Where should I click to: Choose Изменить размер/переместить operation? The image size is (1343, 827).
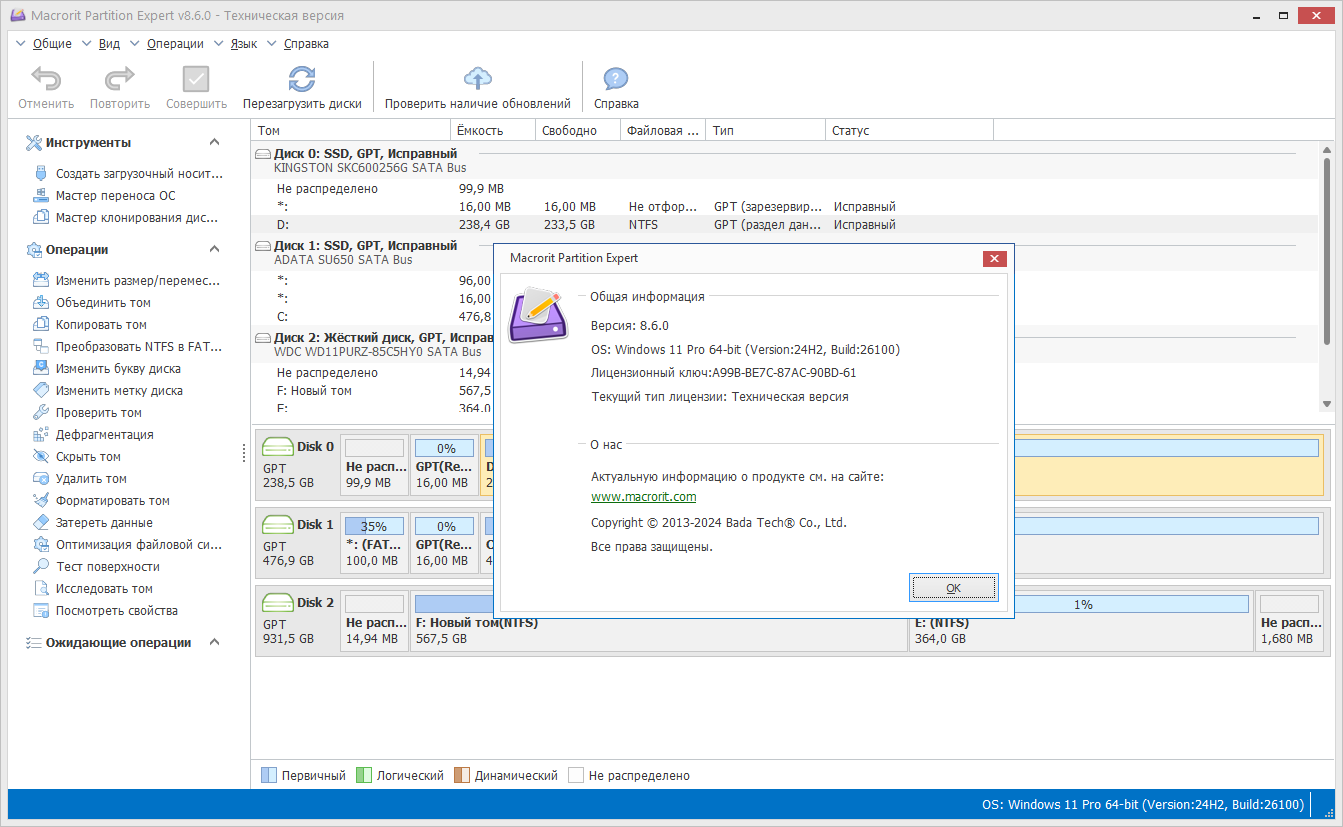(129, 281)
